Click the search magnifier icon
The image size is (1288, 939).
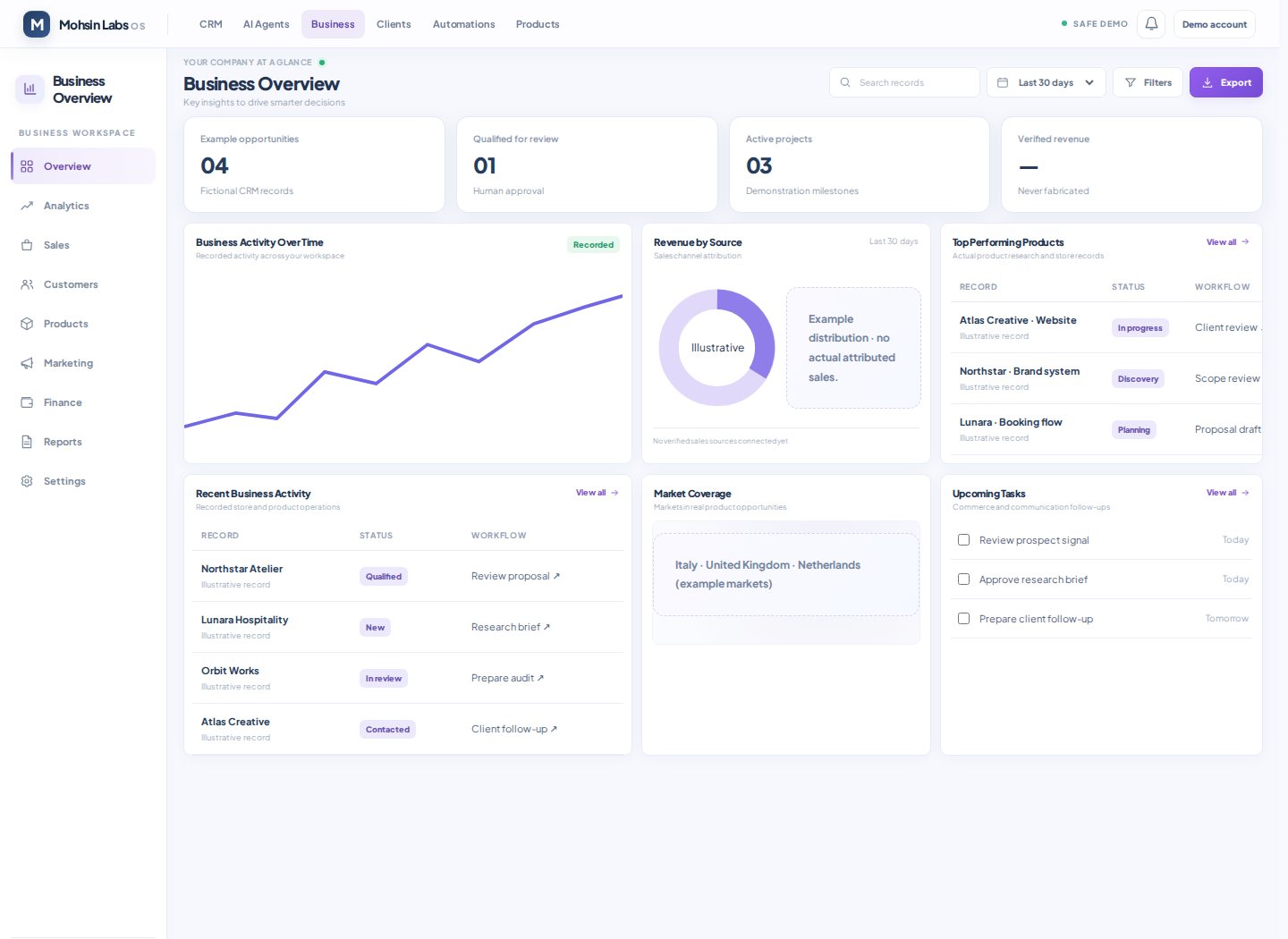coord(845,82)
